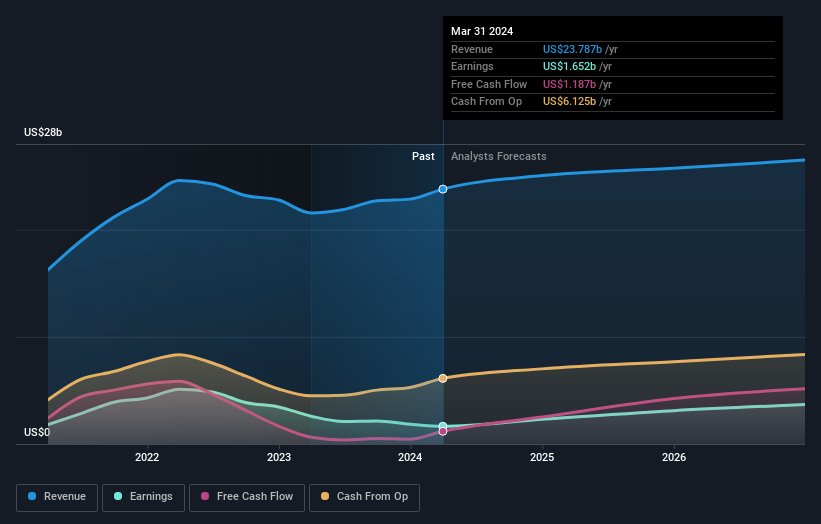Screen dimensions: 821x524
Task: Click the Free Cash Flow pink data point
Action: point(443,431)
